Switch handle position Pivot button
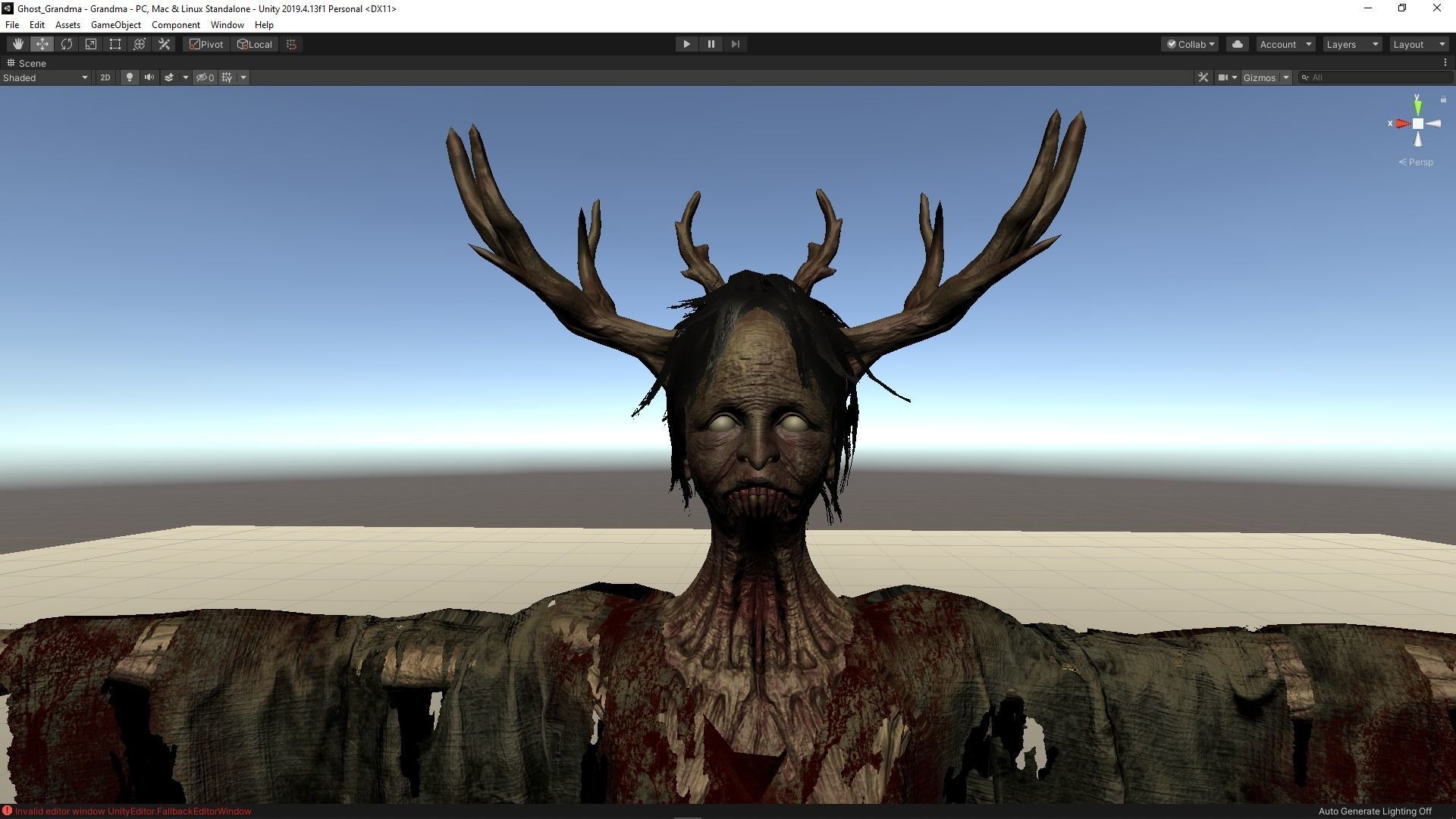The image size is (1456, 819). pyautogui.click(x=206, y=44)
